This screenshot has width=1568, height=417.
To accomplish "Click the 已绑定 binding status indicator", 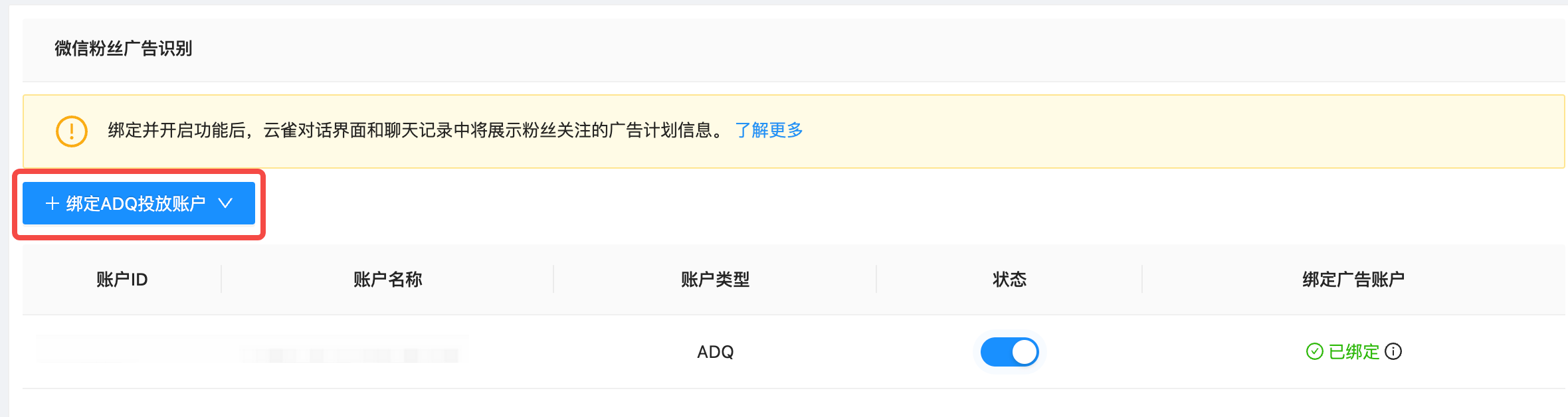I will (1355, 352).
